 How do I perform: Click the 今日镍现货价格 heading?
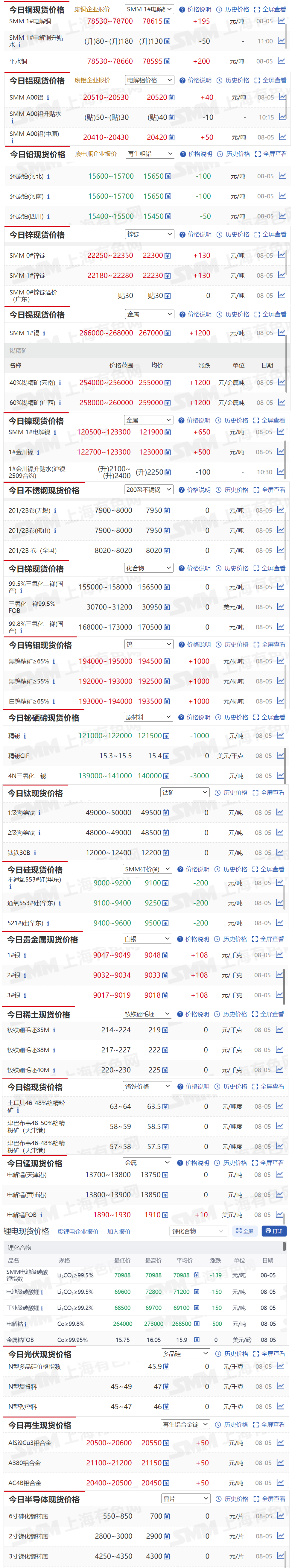36,421
